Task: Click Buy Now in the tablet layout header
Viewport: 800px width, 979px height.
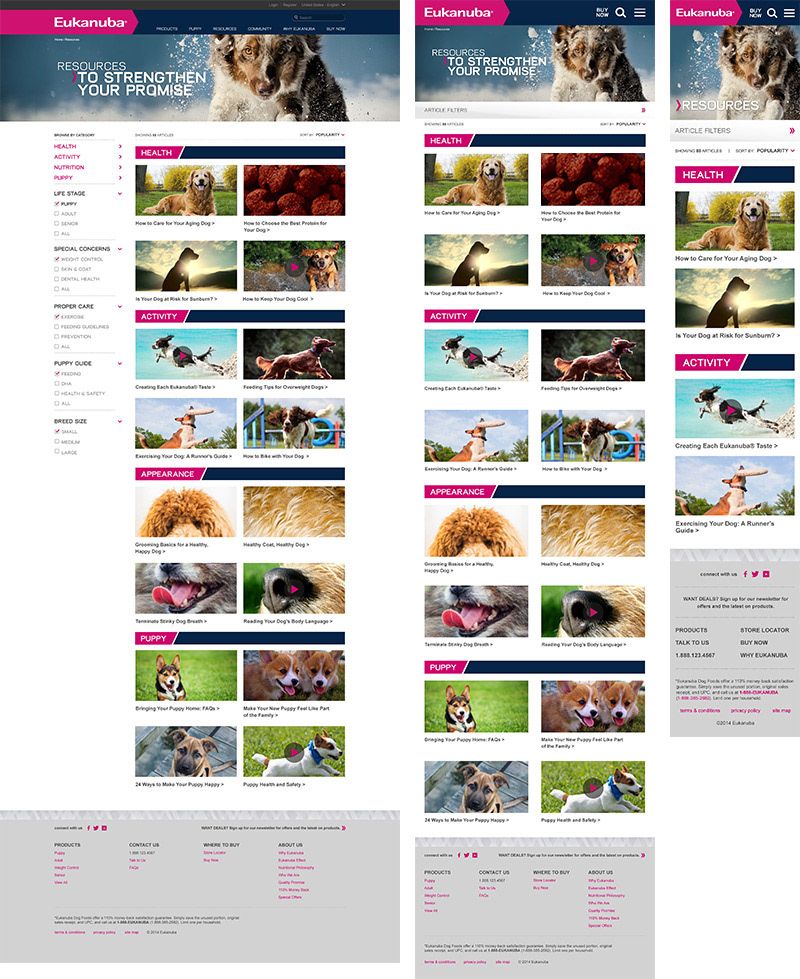Action: point(602,12)
